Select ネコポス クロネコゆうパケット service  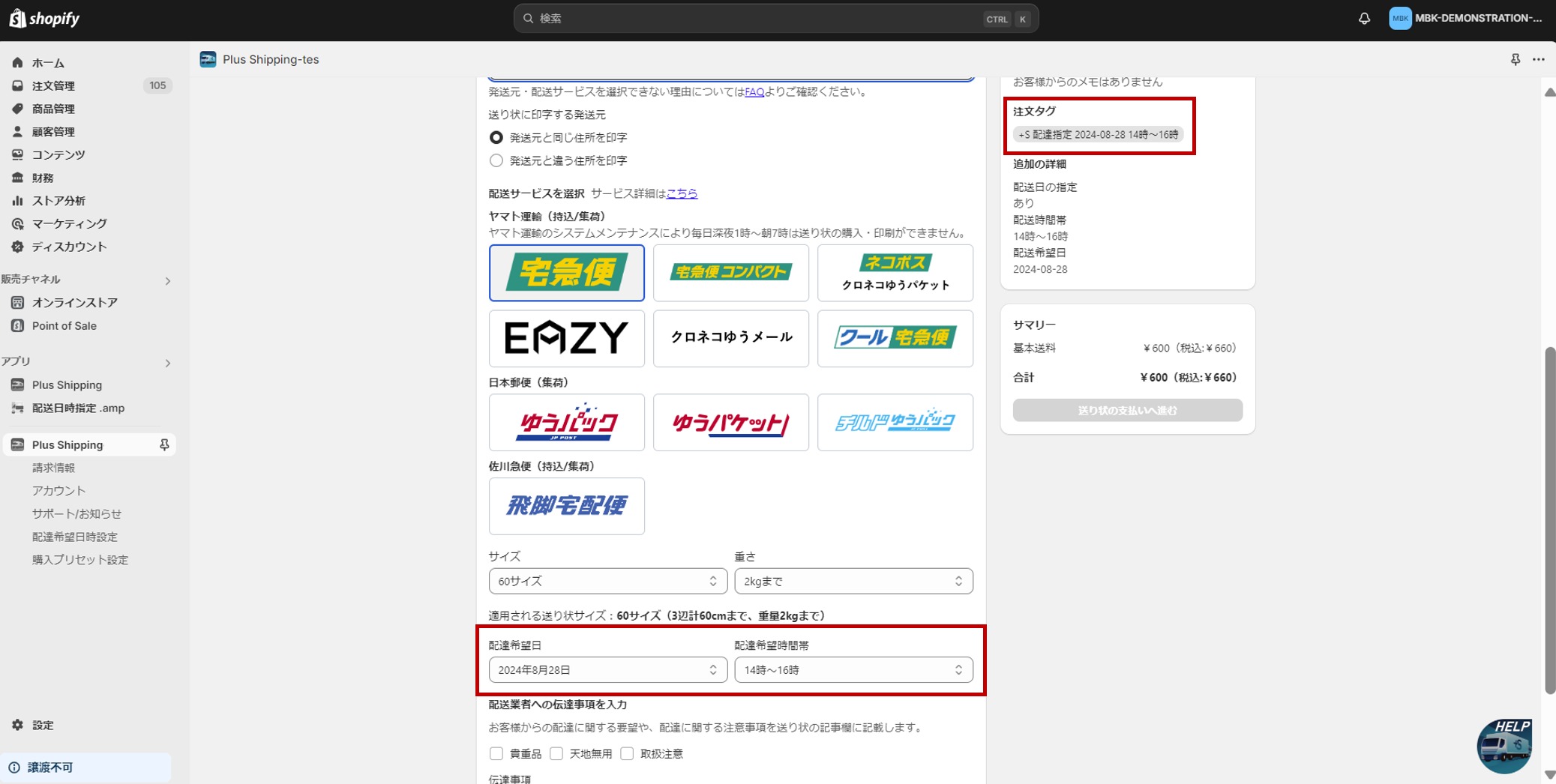coord(895,273)
